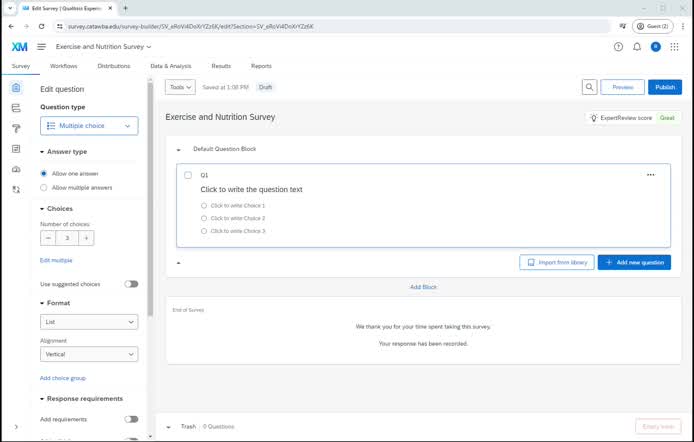Go back in the browser

pos(11,27)
